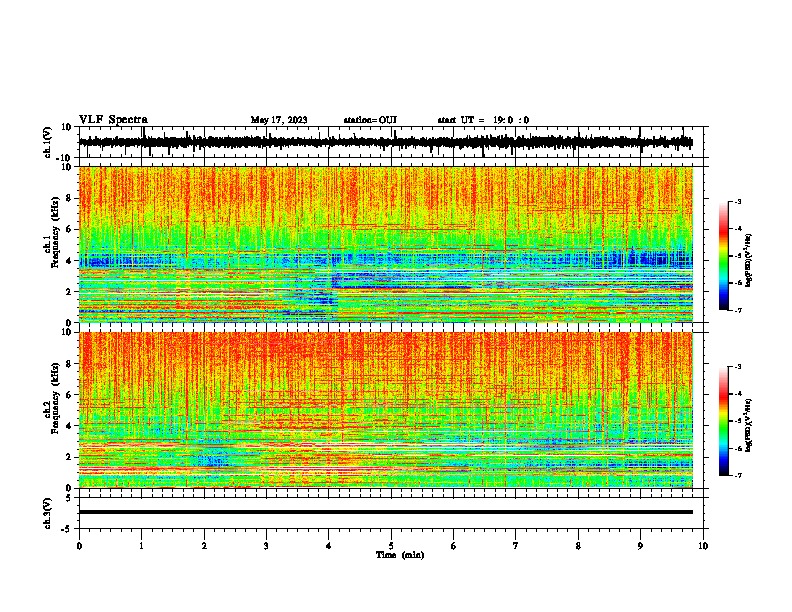
Task: Click time axis tick label '0'
Action: tap(79, 546)
